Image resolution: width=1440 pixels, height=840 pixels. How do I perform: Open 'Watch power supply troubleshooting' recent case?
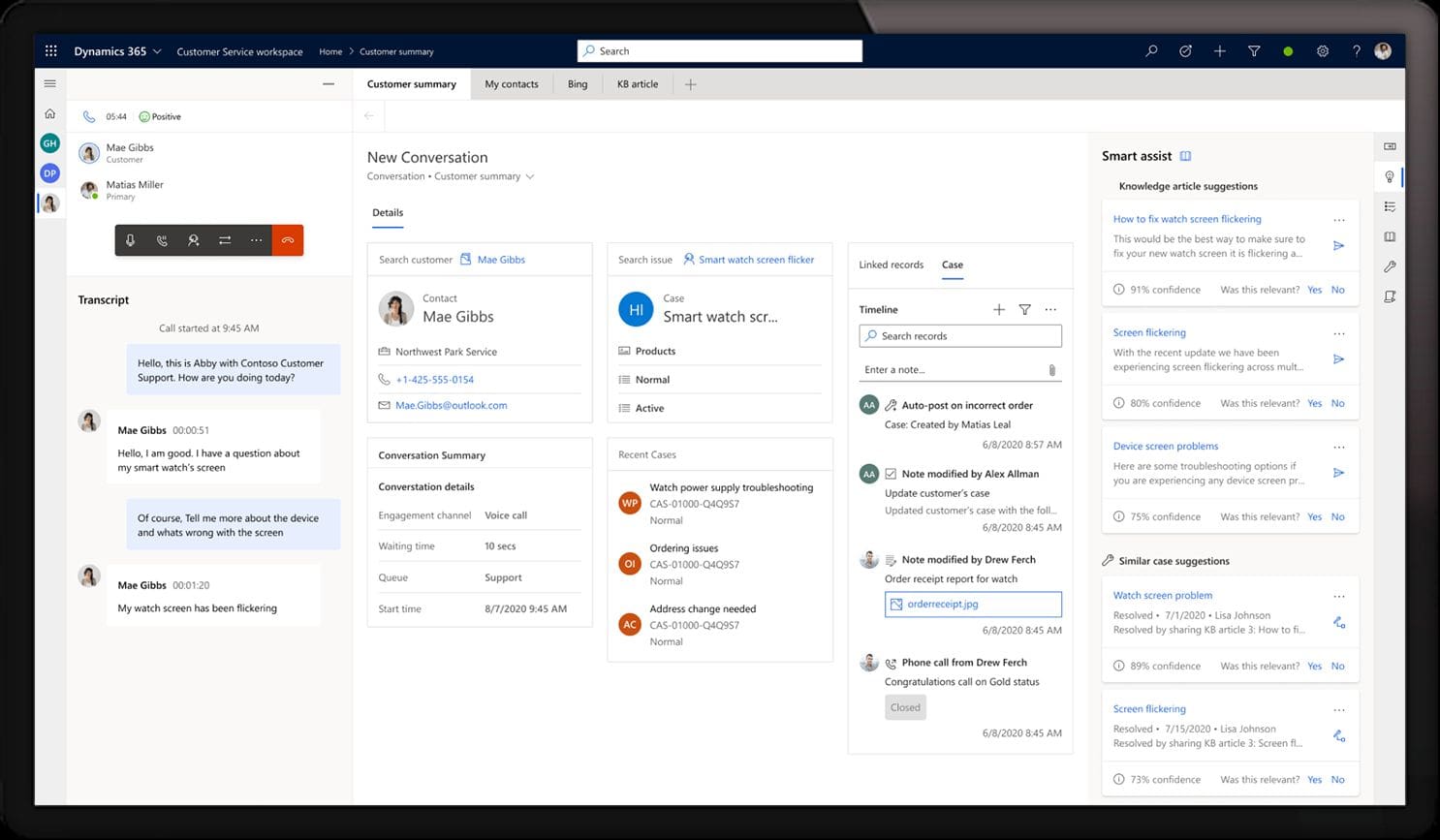point(732,487)
